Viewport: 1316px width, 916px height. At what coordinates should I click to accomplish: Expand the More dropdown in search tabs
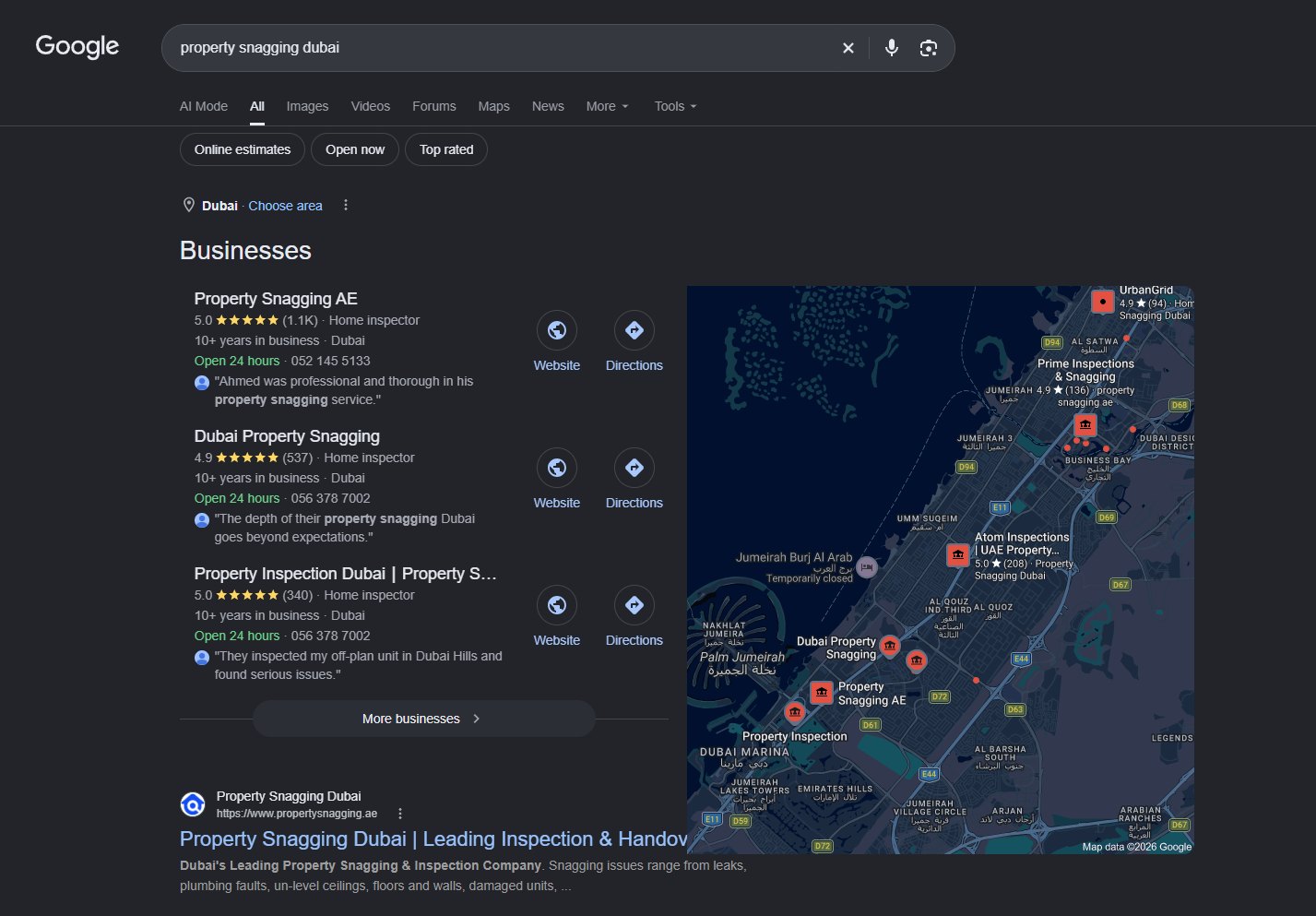coord(607,106)
